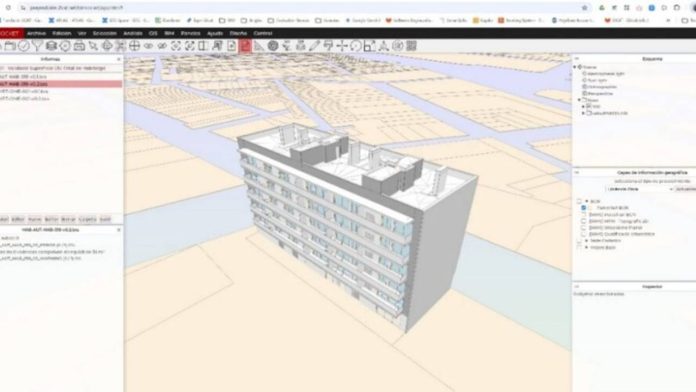Click the grid icon at toolbar end
Viewport: 696px width, 392px height.
pyautogui.click(x=411, y=46)
